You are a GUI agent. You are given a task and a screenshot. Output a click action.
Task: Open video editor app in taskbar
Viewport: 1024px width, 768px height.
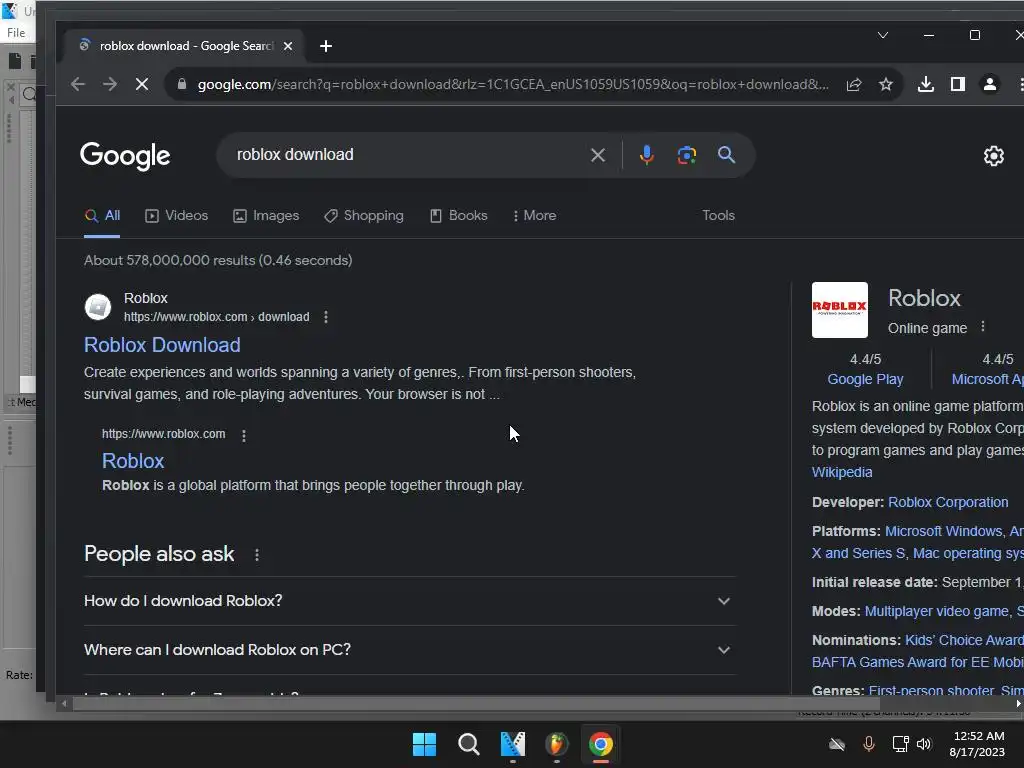[513, 744]
